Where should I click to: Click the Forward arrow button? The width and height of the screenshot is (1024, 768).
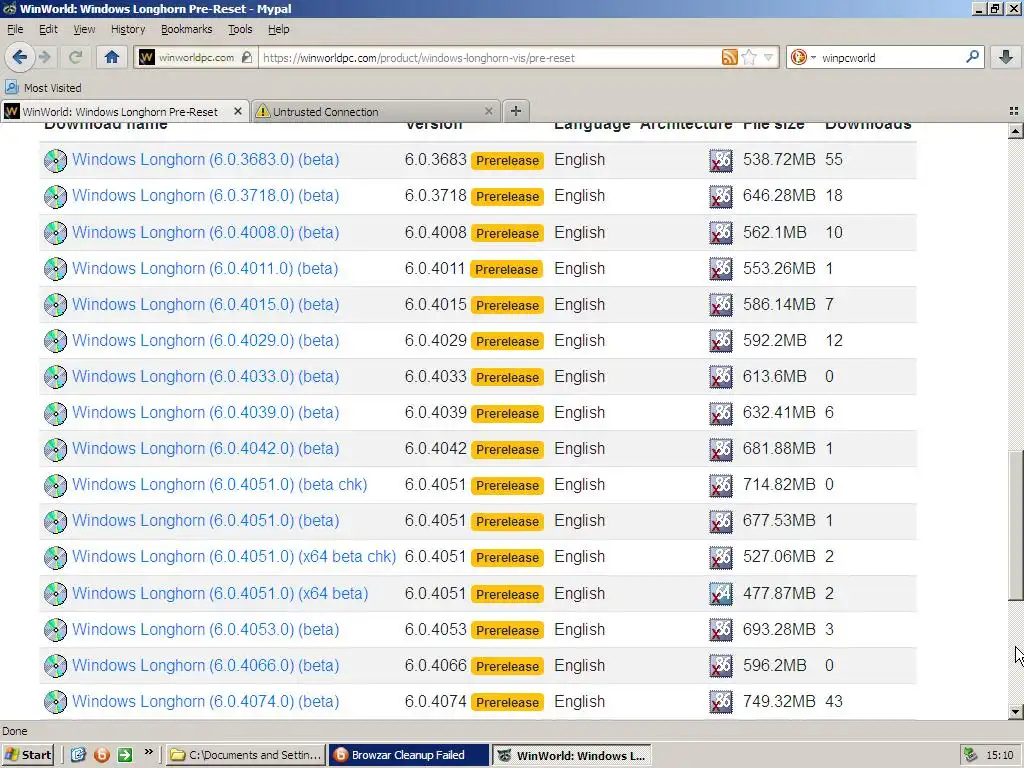(45, 57)
